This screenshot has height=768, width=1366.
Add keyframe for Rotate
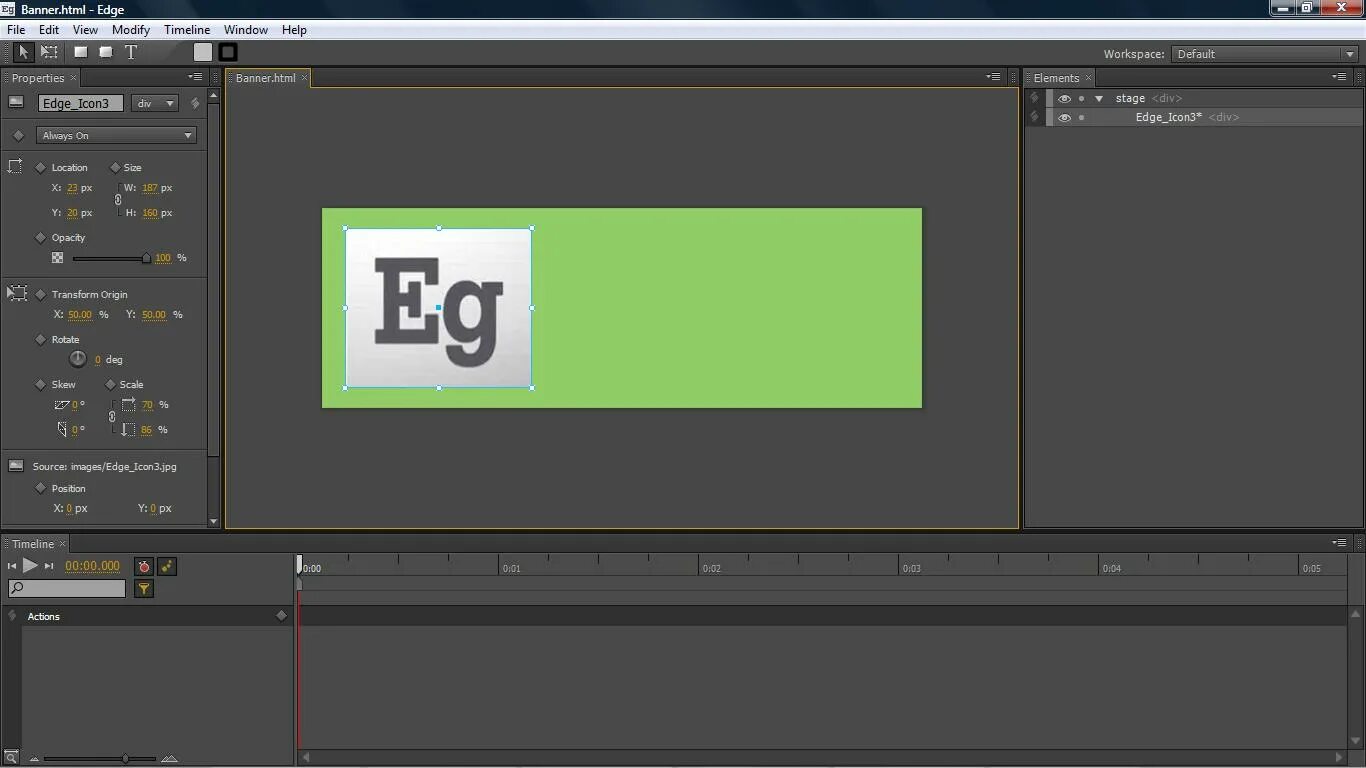[x=41, y=339]
